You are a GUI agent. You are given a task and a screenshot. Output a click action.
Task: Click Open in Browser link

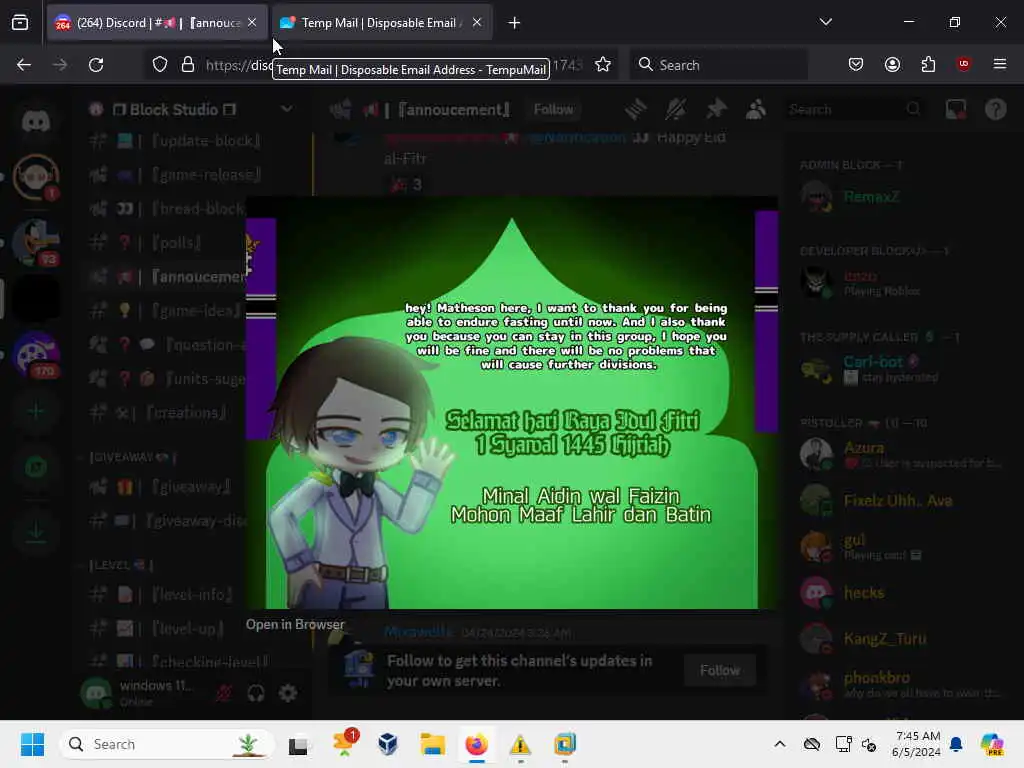(295, 624)
